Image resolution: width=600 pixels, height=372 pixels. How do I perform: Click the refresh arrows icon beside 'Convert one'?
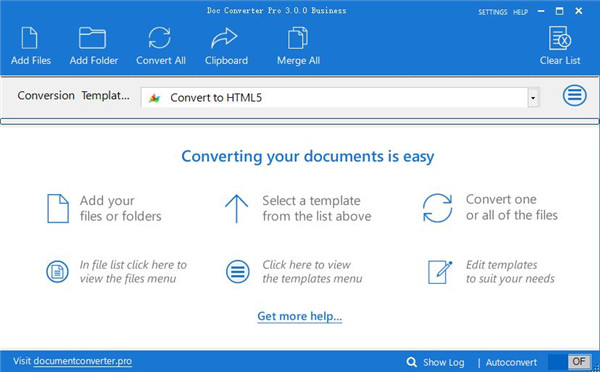click(437, 208)
